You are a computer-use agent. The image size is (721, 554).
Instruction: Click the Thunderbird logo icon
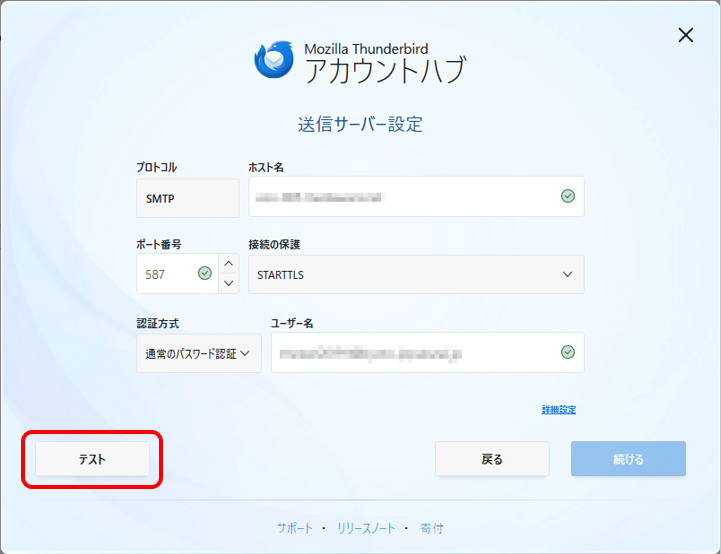273,60
